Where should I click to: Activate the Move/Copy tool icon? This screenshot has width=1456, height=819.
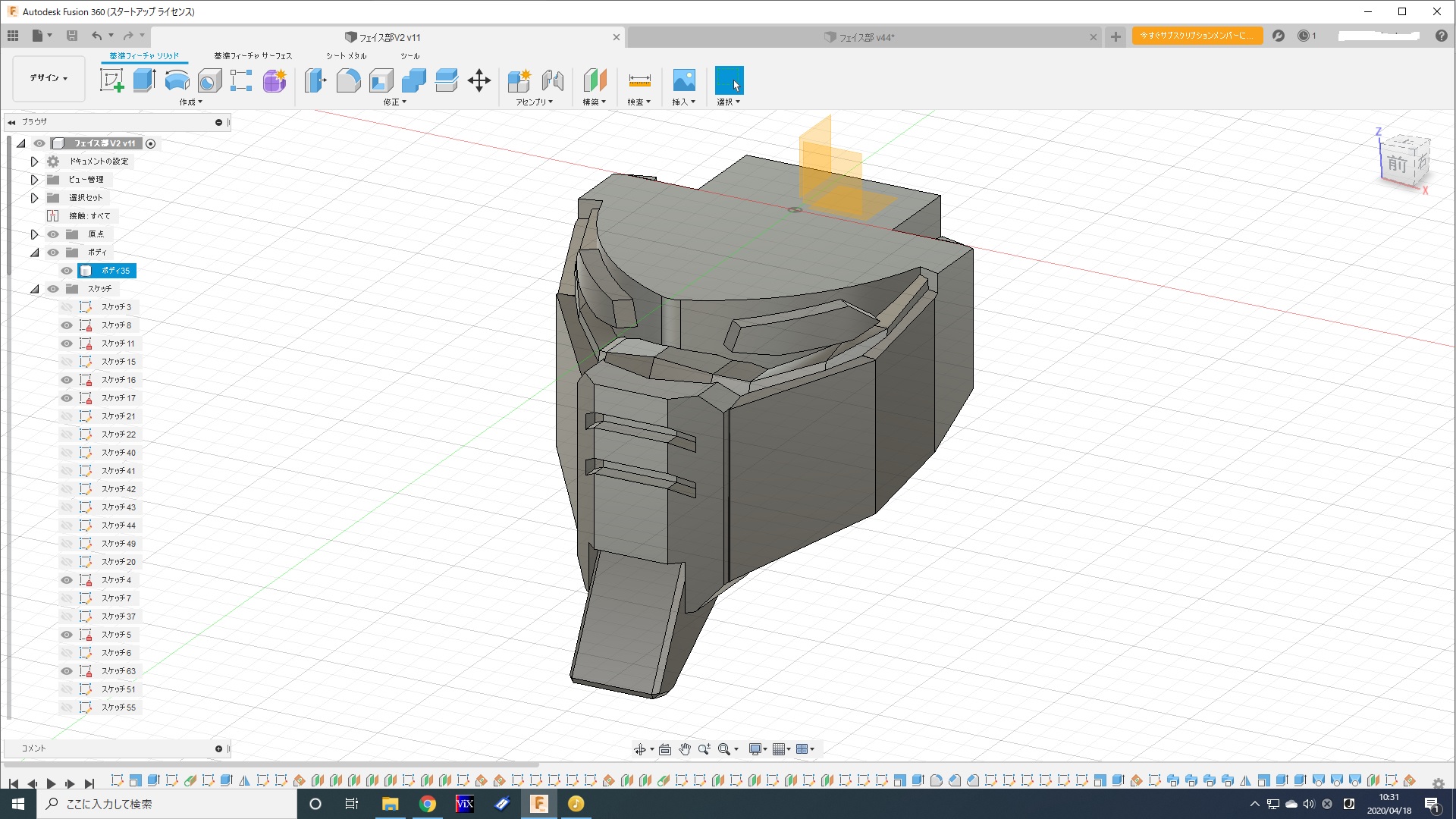(479, 80)
